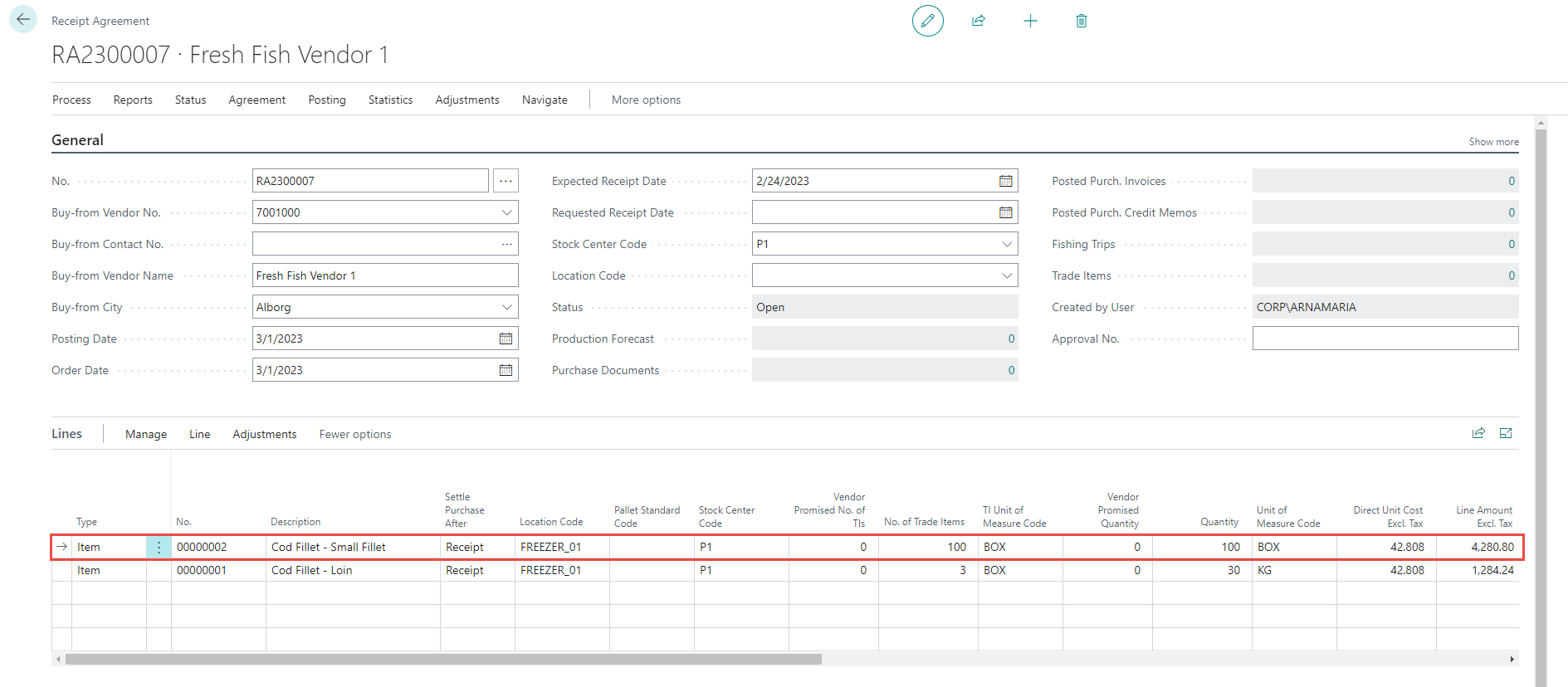Expand the Lines section to full view
Viewport: 1568px width, 687px height.
click(x=1506, y=433)
